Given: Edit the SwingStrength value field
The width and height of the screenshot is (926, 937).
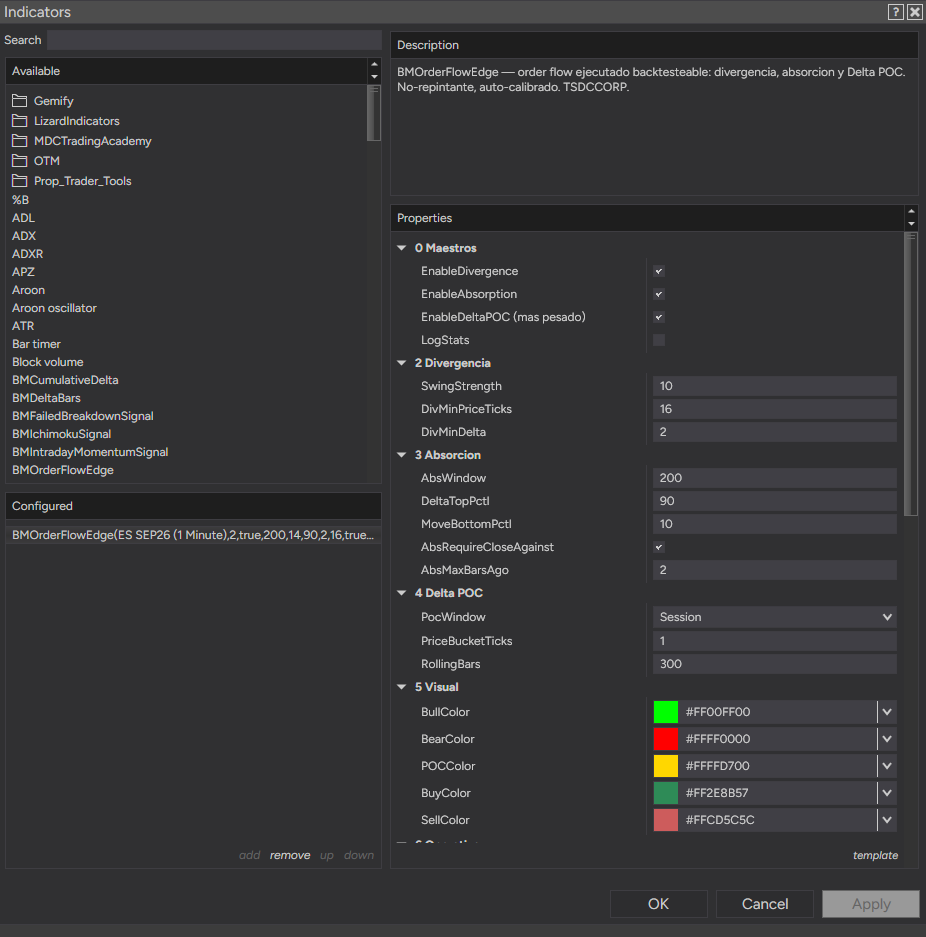Looking at the screenshot, I should click(775, 386).
